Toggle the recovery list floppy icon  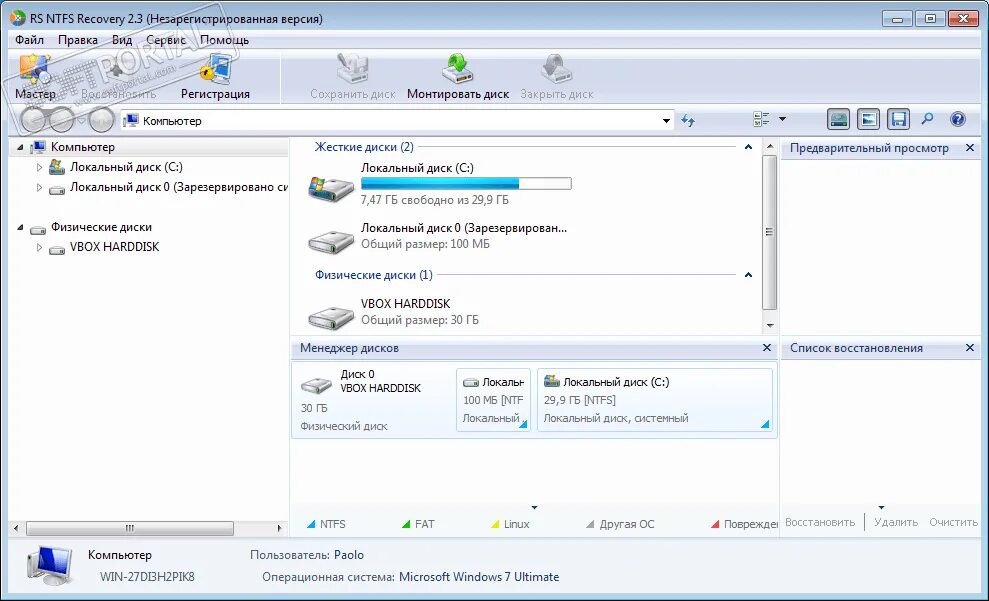point(899,119)
